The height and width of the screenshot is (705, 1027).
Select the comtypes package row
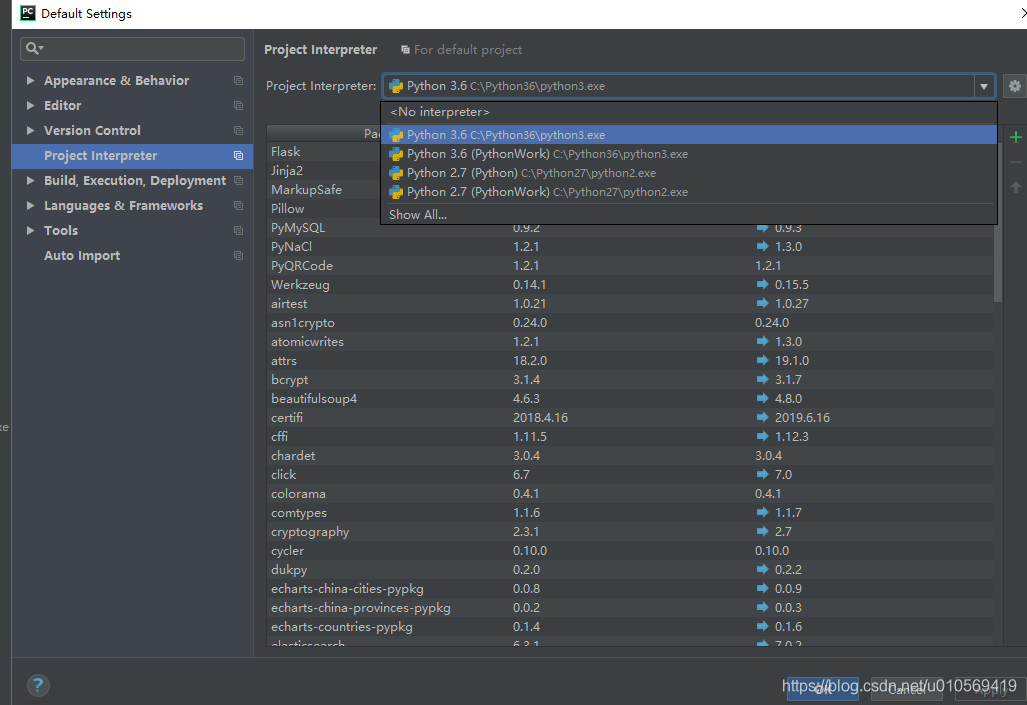click(x=630, y=512)
